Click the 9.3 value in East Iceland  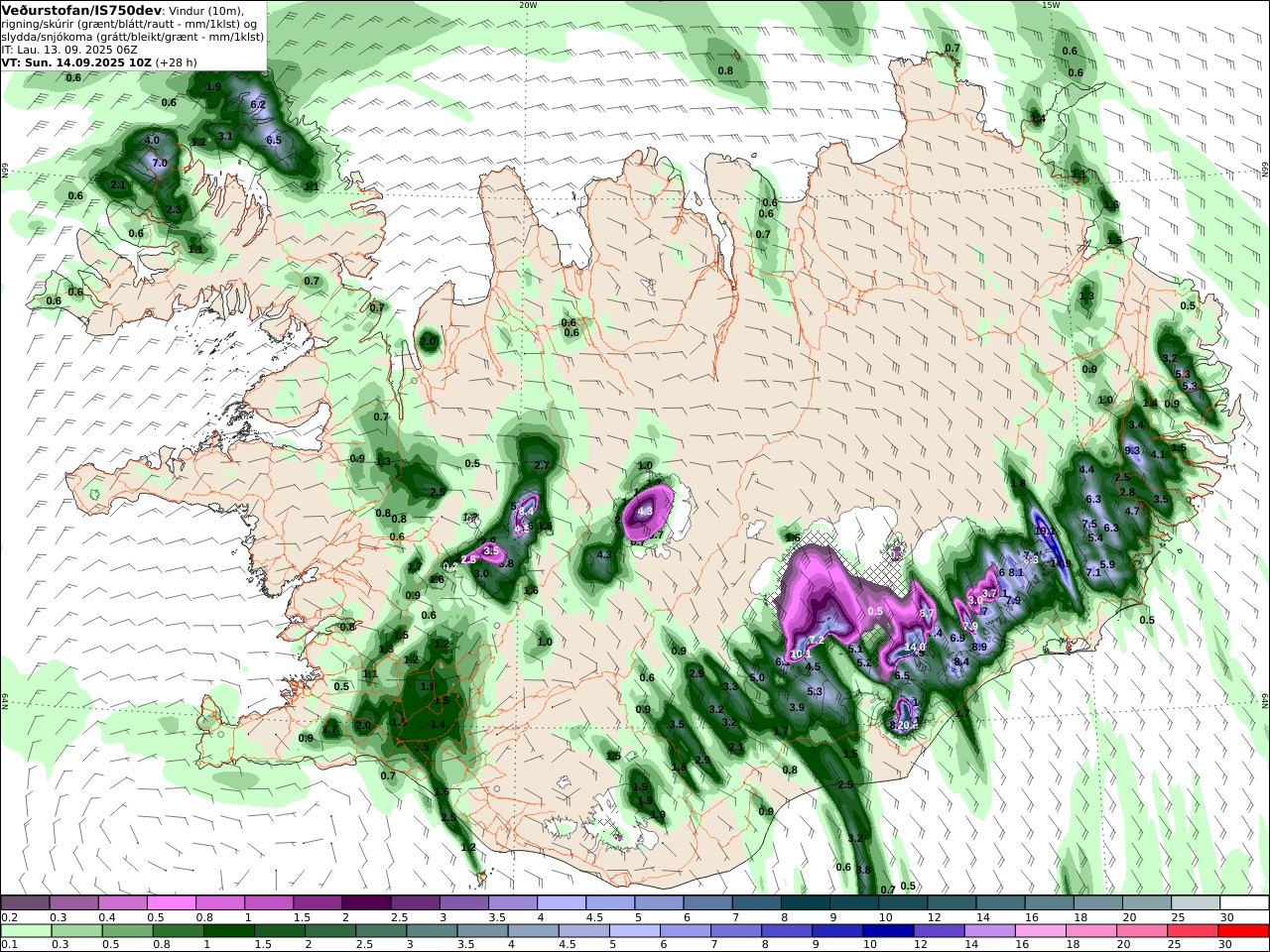pyautogui.click(x=1132, y=450)
